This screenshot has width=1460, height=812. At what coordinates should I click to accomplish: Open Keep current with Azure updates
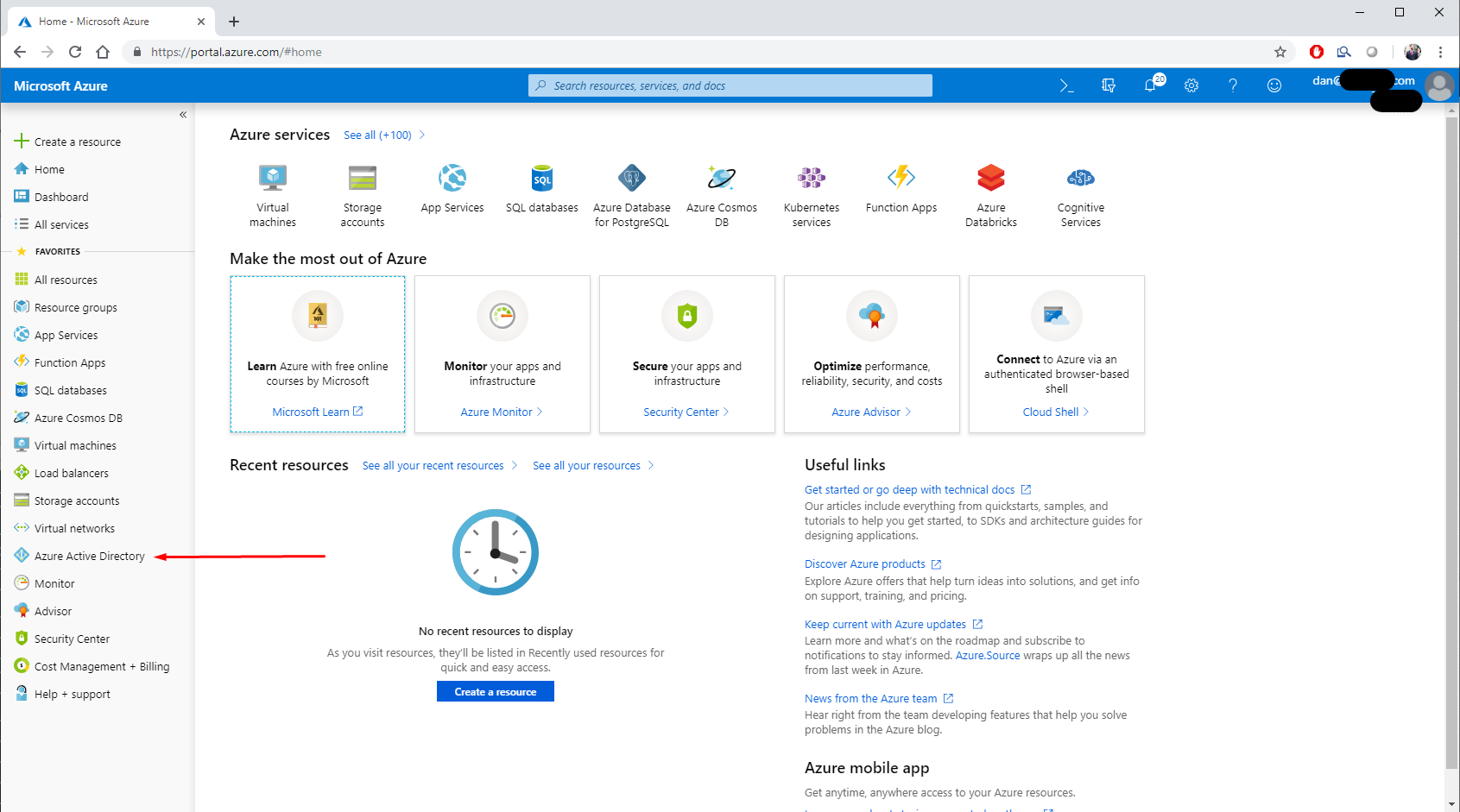click(x=894, y=624)
